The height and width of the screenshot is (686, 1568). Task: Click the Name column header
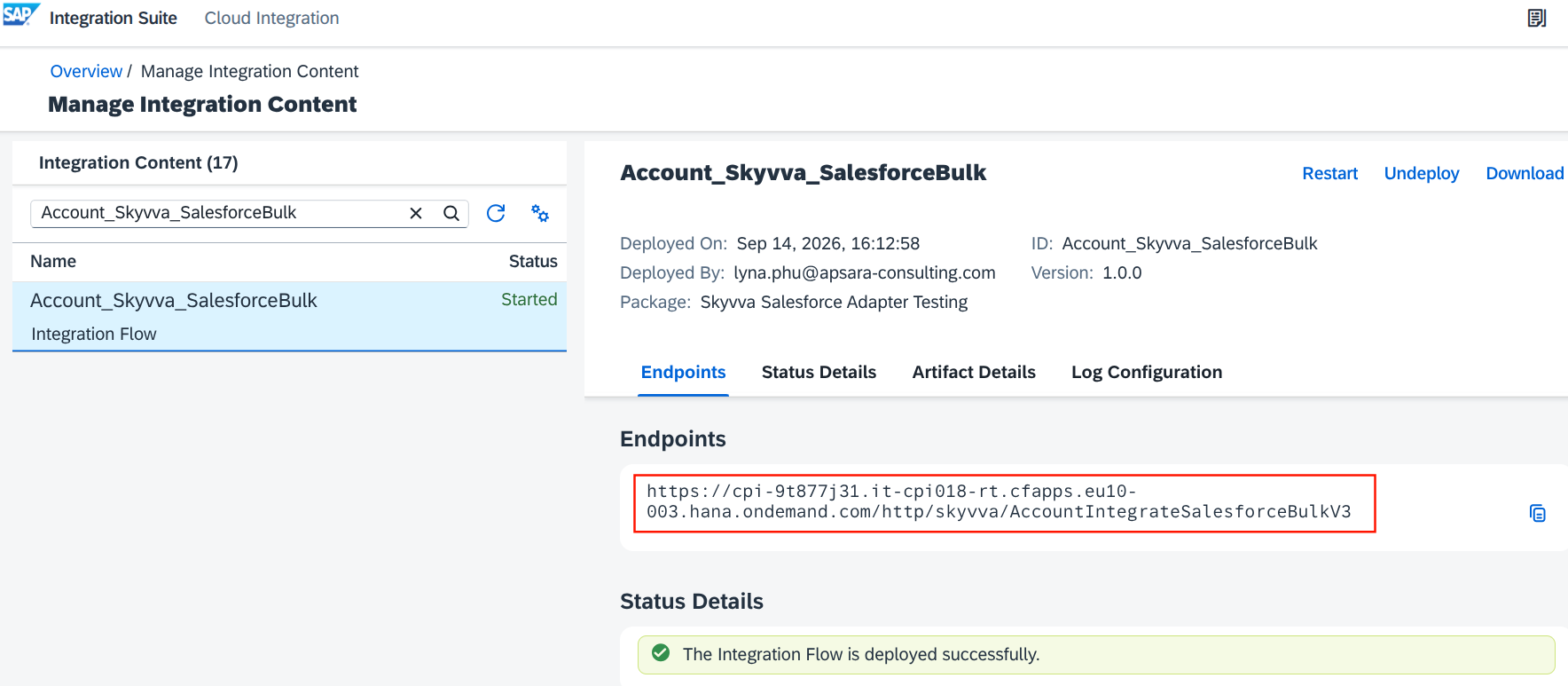[53, 261]
